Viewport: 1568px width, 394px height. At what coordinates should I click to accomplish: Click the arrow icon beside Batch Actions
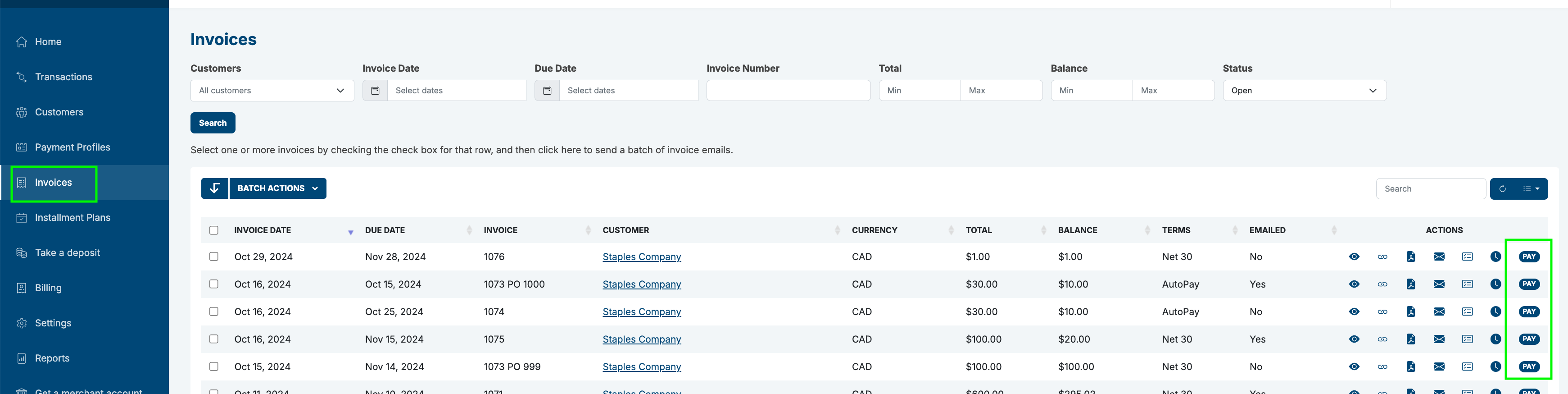tap(215, 188)
